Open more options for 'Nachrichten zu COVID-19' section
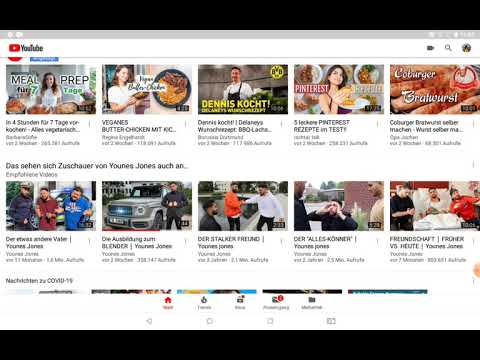 pyautogui.click(x=473, y=282)
